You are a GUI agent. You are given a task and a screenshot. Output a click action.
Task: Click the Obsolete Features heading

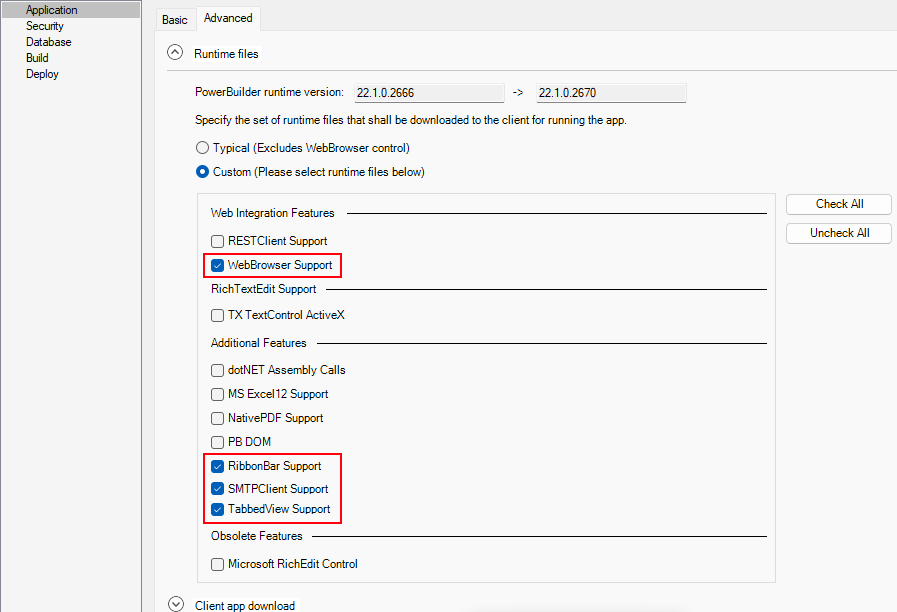(257, 537)
